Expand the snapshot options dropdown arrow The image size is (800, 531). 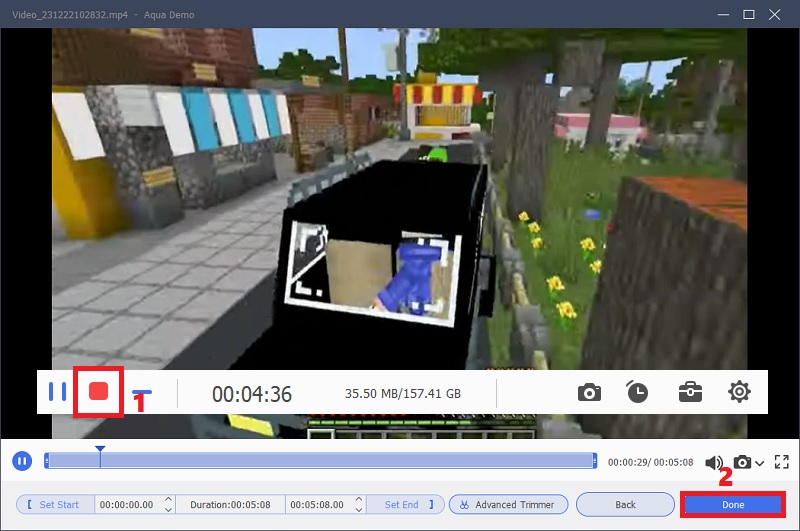pyautogui.click(x=760, y=463)
